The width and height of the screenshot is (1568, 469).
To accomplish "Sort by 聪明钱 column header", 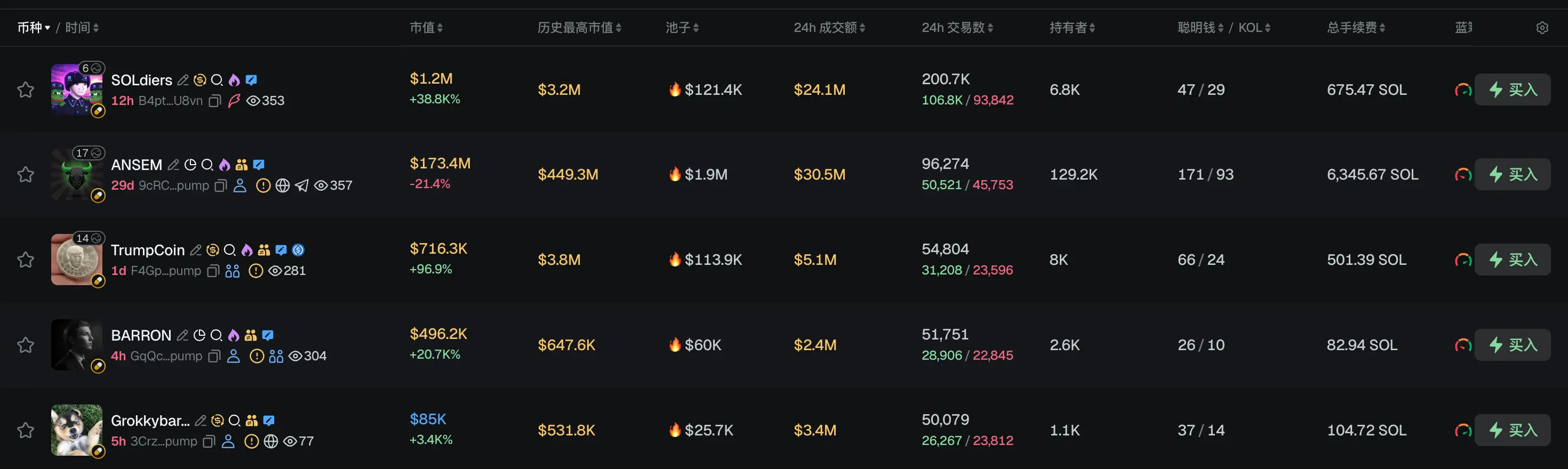I will pos(1201,28).
